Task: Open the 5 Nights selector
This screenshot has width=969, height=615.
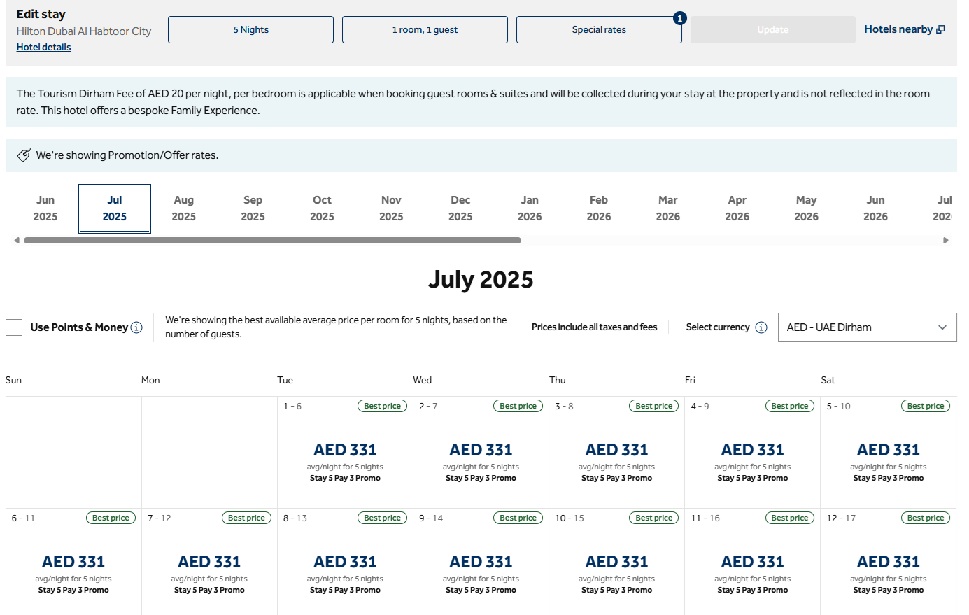Action: pyautogui.click(x=251, y=30)
